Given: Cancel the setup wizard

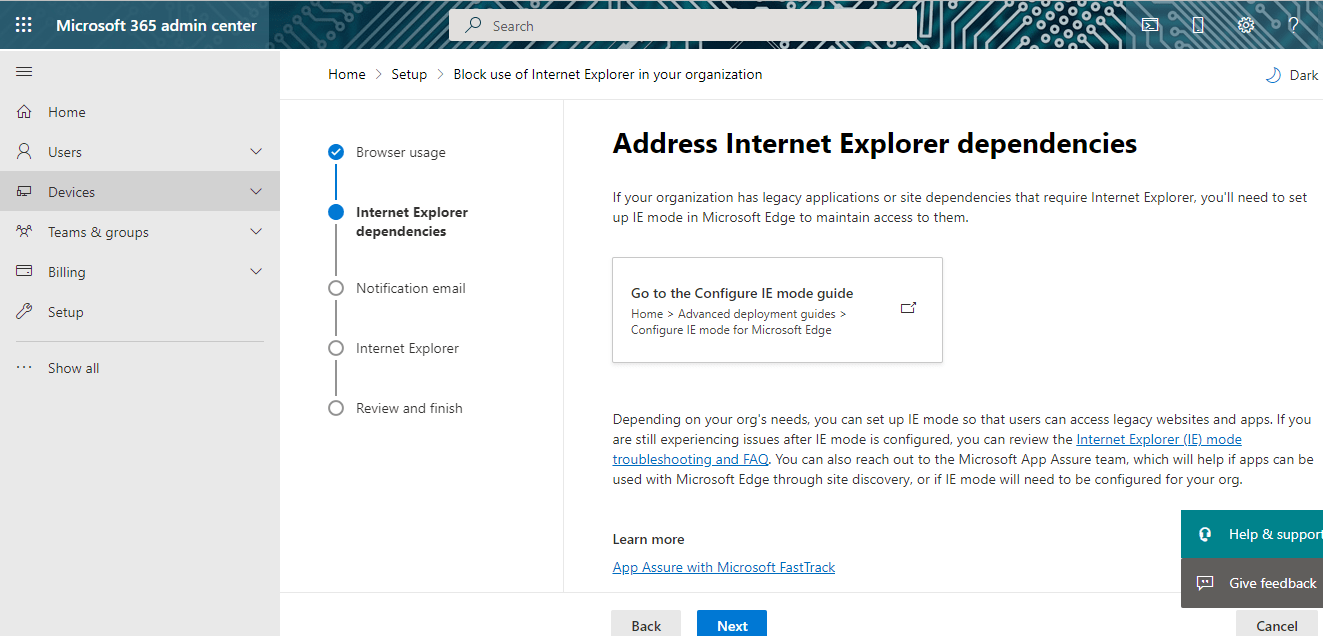Looking at the screenshot, I should click(1277, 625).
